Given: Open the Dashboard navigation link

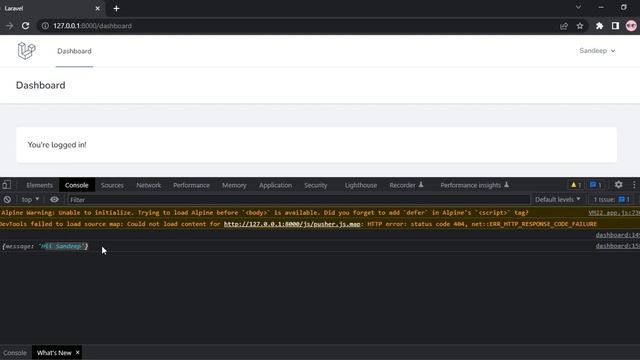Looking at the screenshot, I should pos(74,51).
